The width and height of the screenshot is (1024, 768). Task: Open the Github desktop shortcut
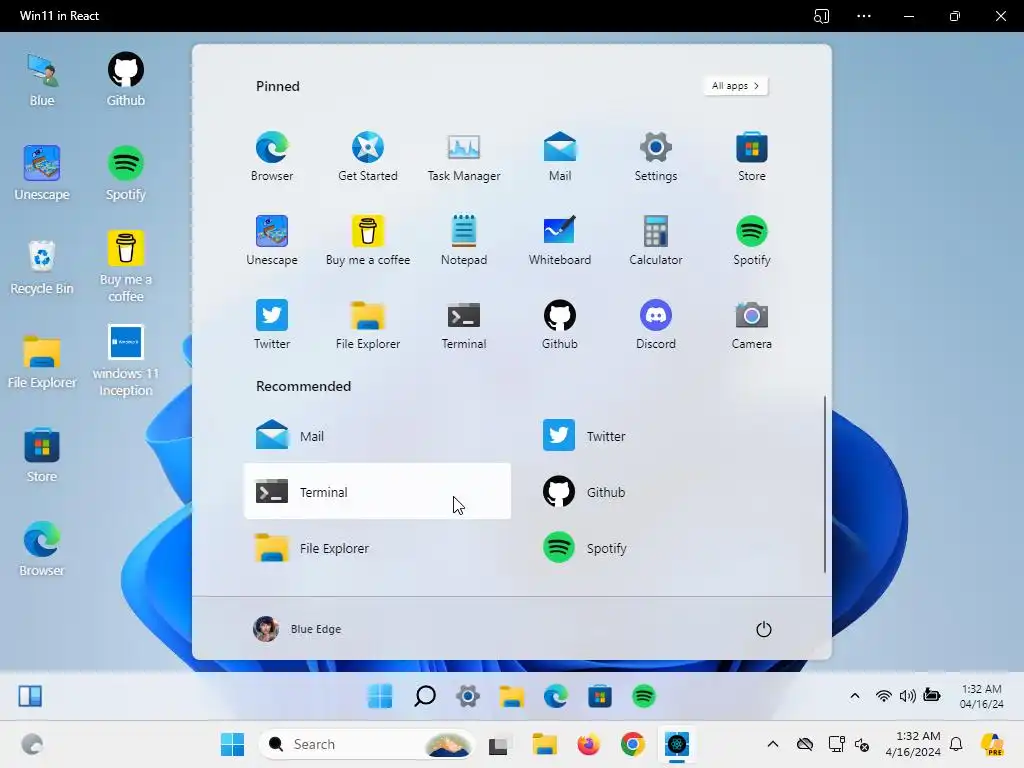tap(126, 80)
